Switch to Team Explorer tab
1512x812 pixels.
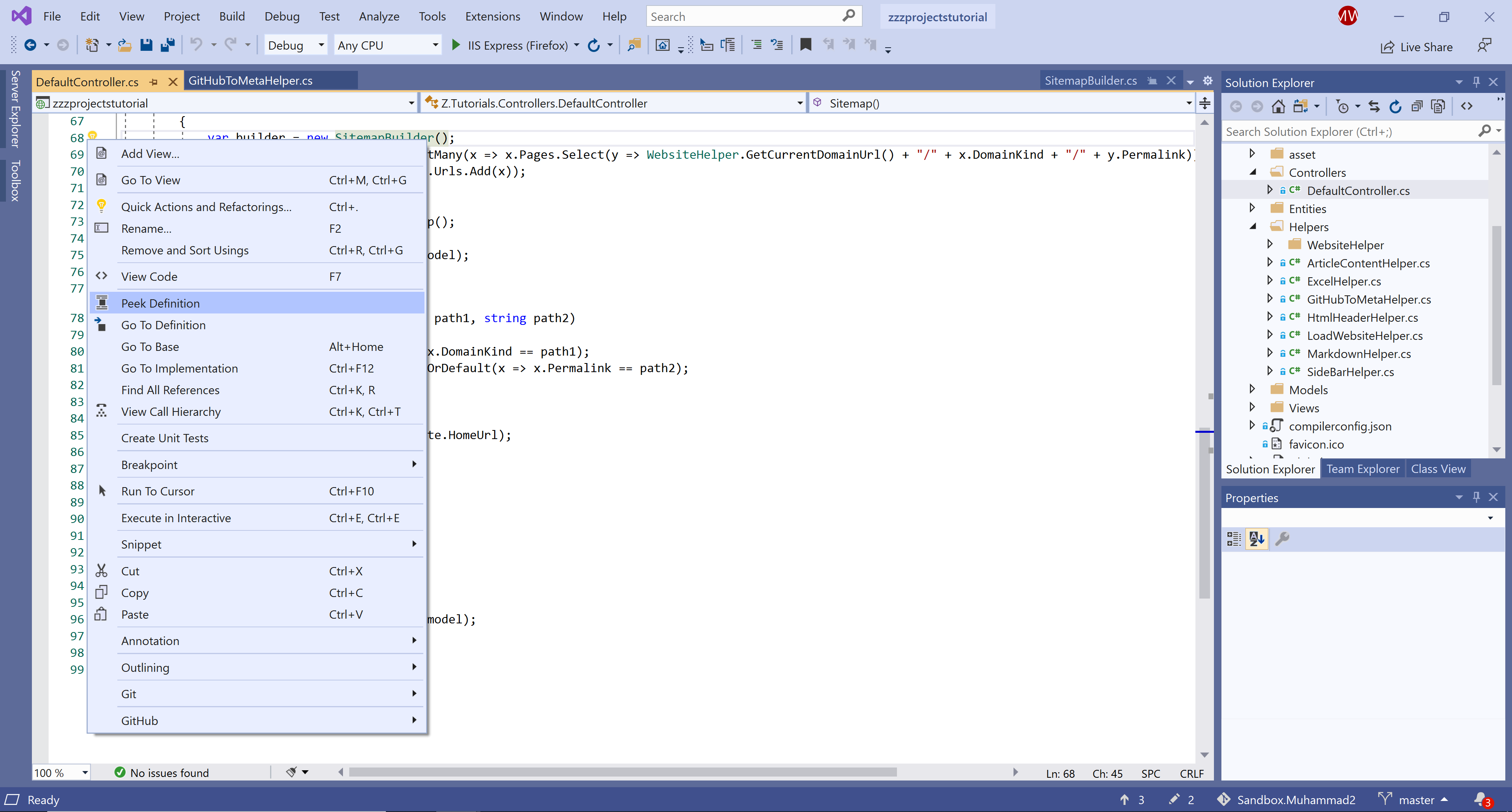click(1362, 469)
